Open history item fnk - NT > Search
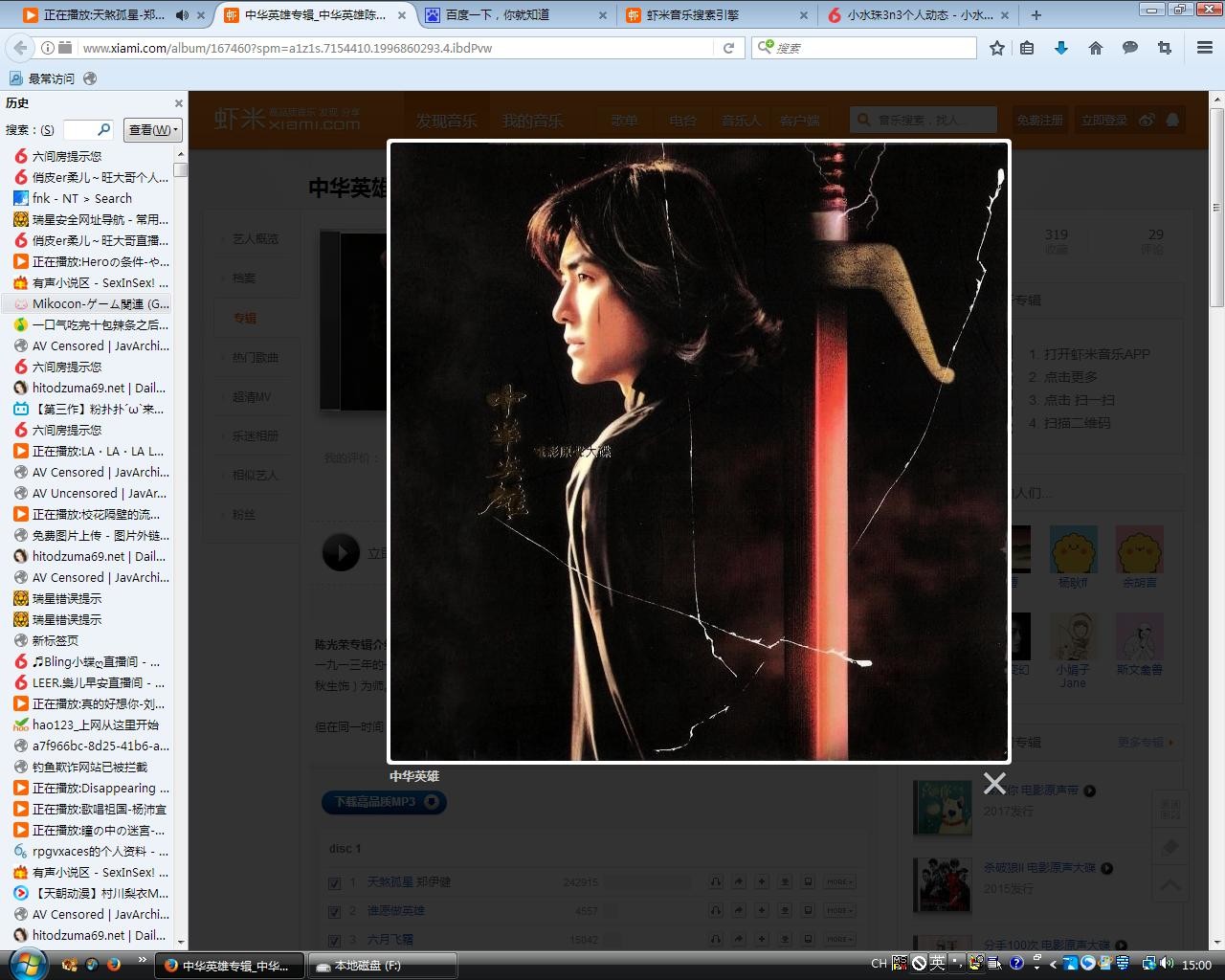The height and width of the screenshot is (980, 1225). click(x=91, y=198)
